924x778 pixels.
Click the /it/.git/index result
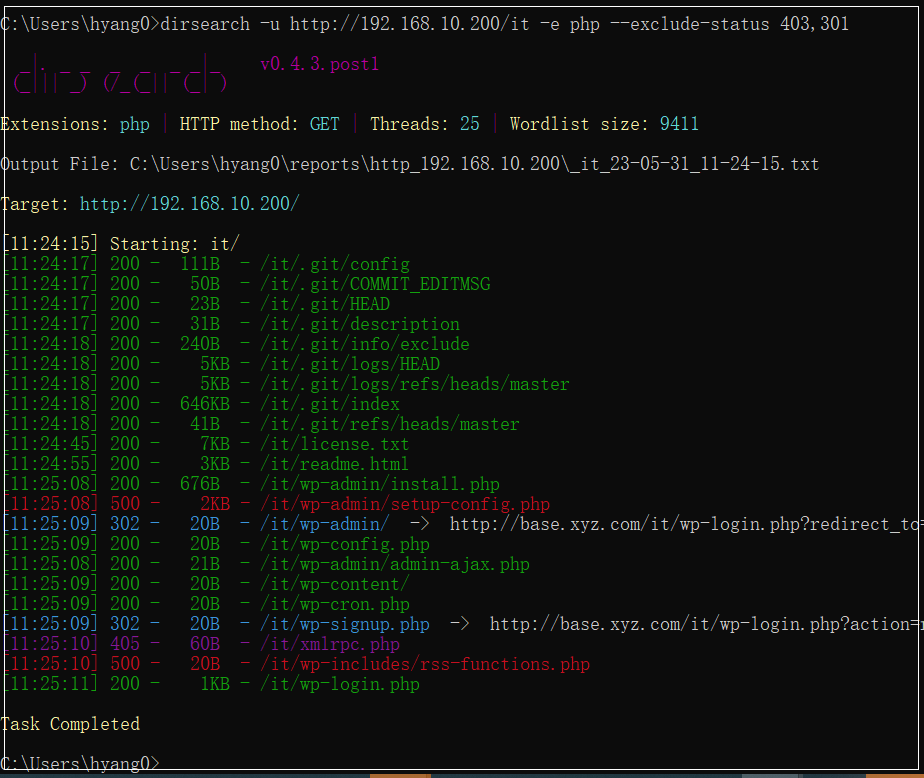(x=330, y=404)
